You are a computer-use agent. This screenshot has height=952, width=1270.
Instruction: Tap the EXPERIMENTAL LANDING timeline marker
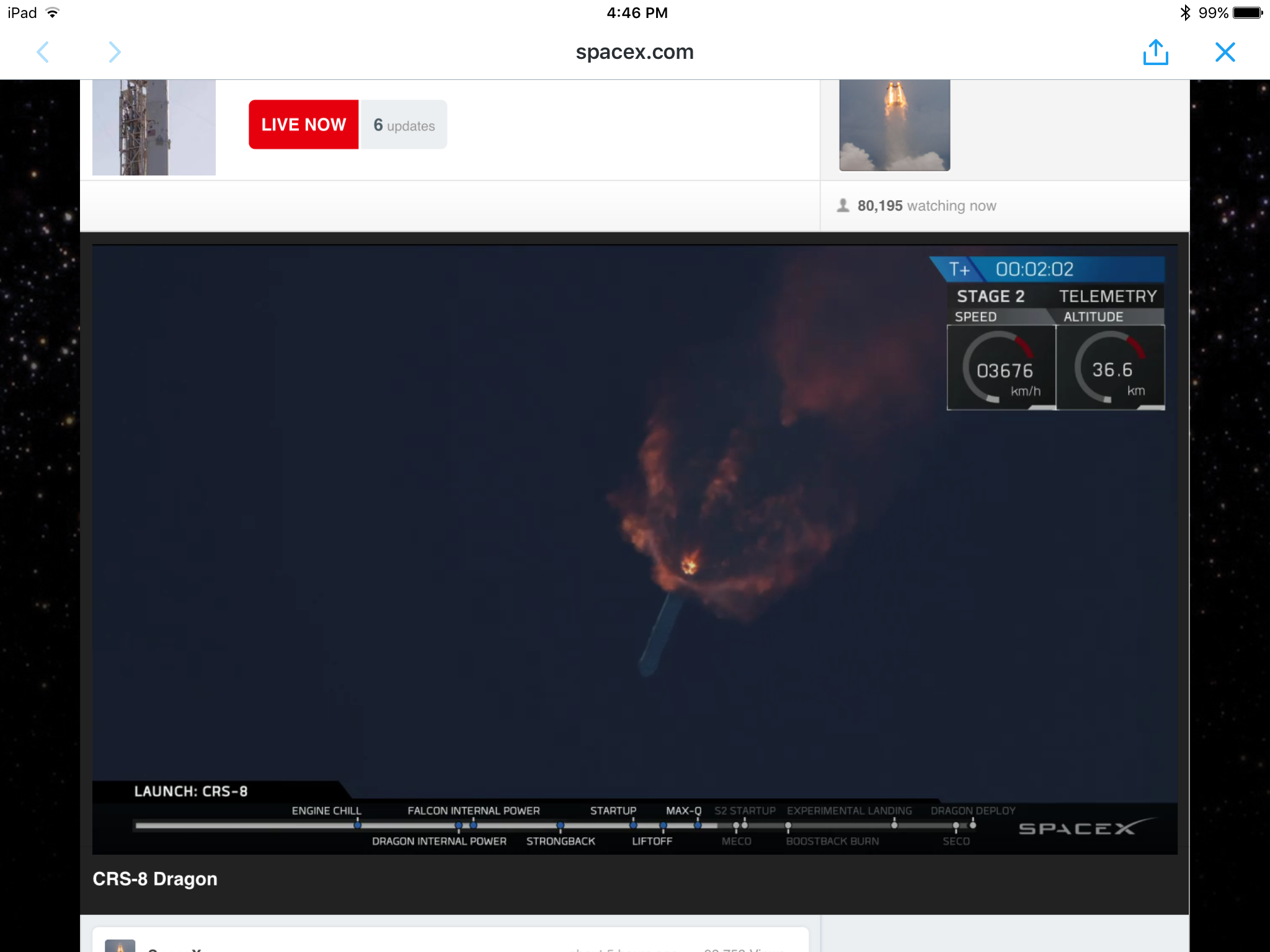pos(894,825)
